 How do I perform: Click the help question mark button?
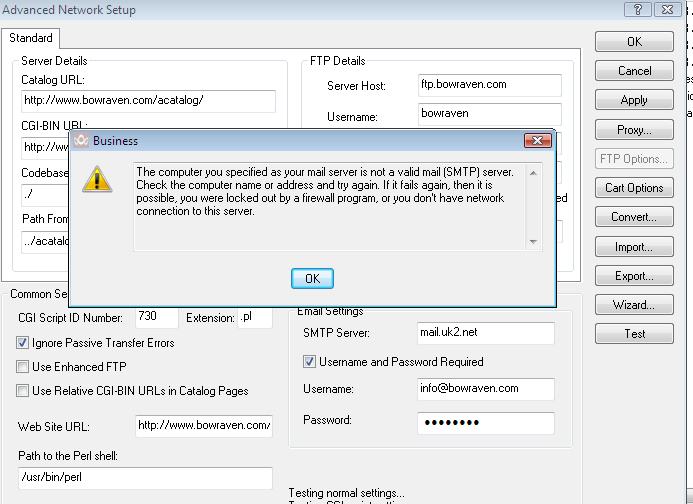[637, 10]
